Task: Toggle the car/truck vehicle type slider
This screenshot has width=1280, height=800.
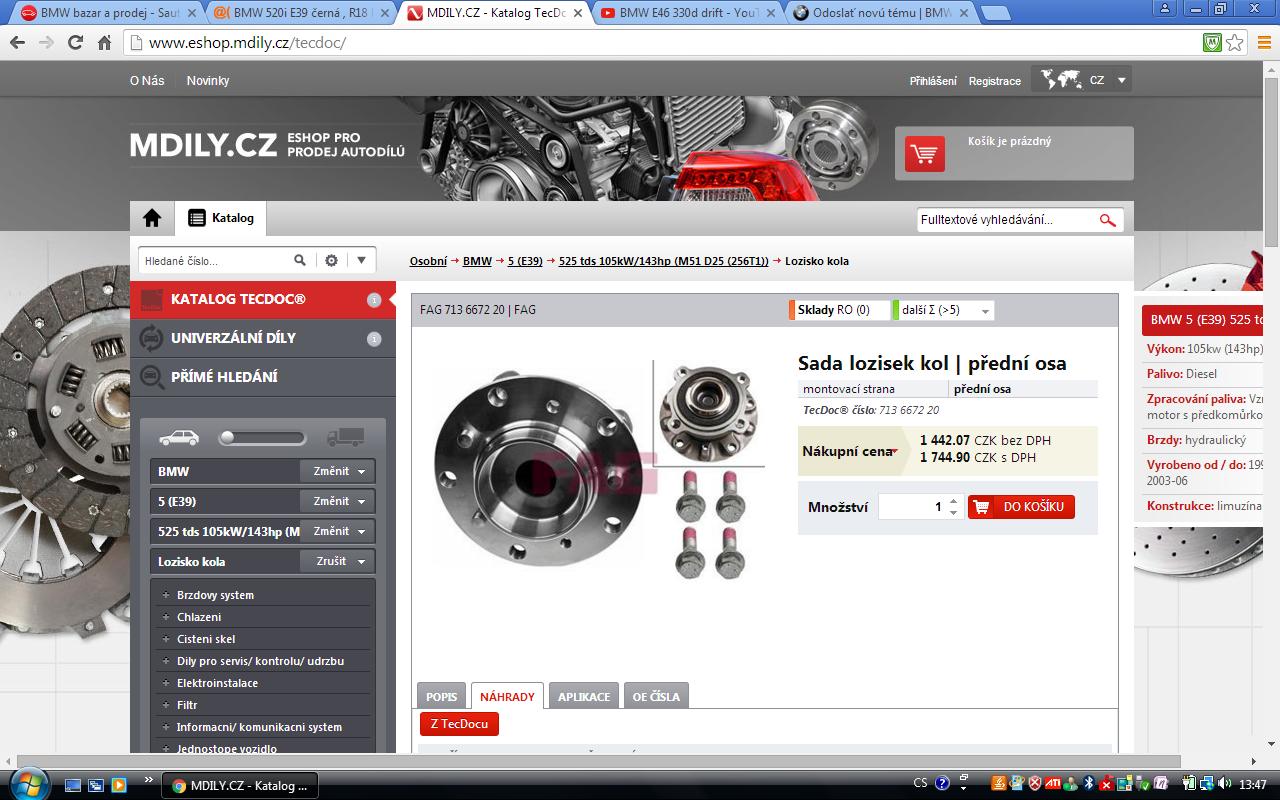Action: (x=262, y=438)
